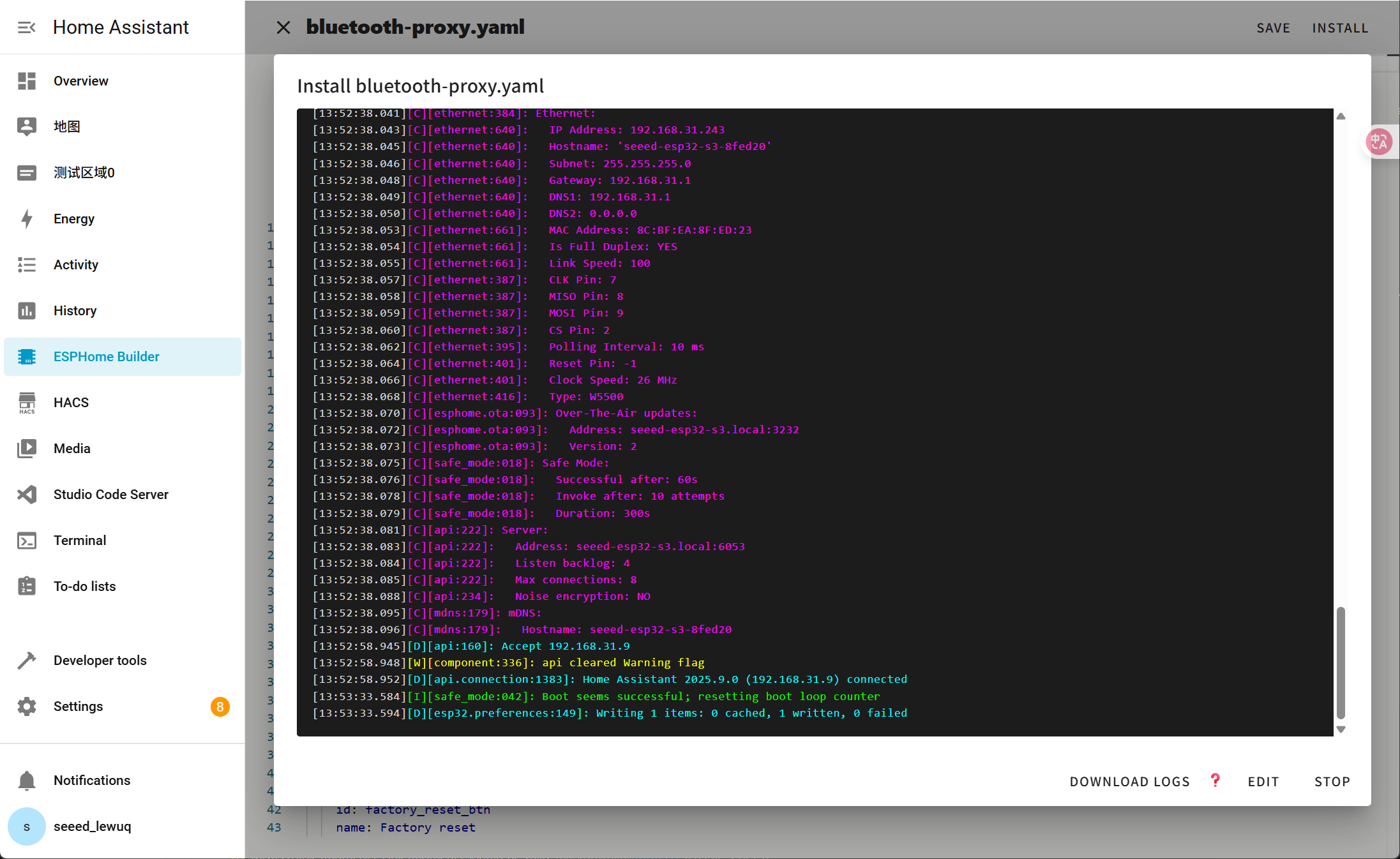Close the bluetooth-proxy.yaml editor
The image size is (1400, 859).
(283, 27)
